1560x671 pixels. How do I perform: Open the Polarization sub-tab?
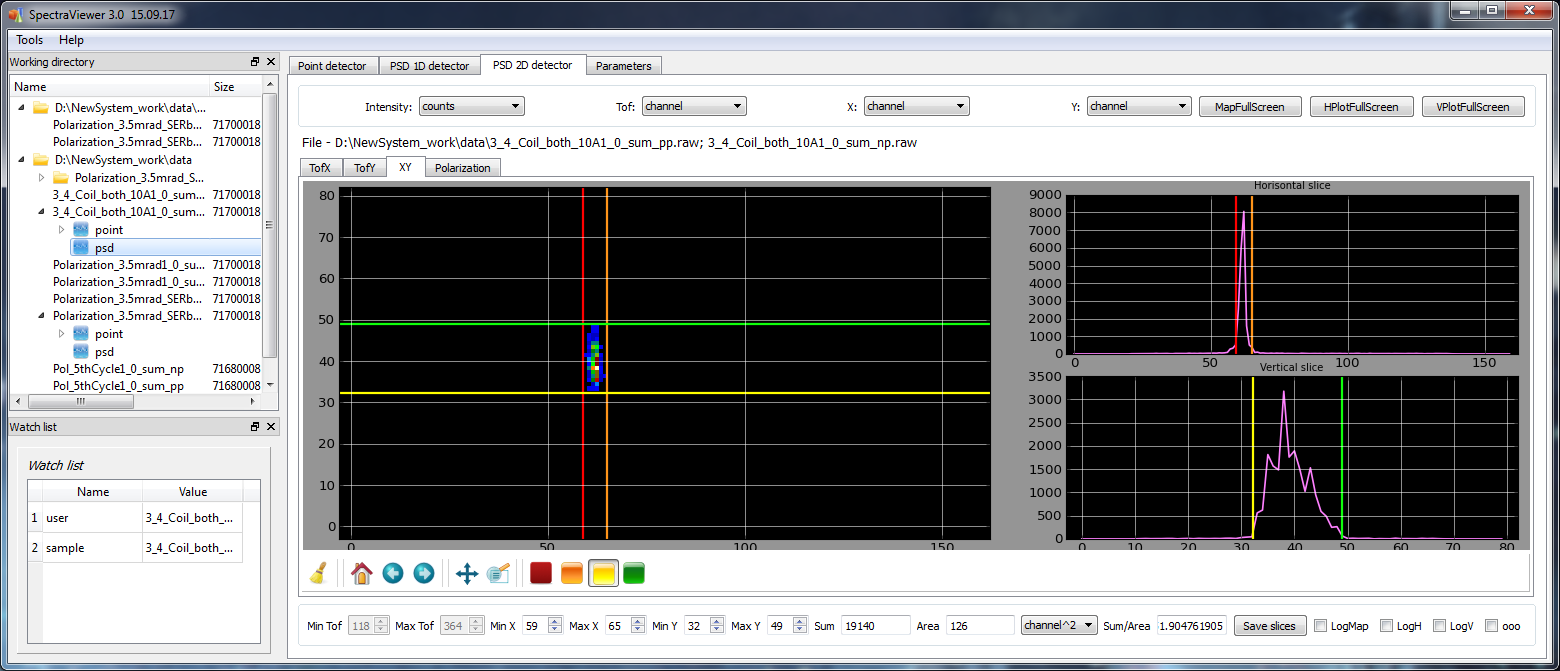pyautogui.click(x=462, y=168)
